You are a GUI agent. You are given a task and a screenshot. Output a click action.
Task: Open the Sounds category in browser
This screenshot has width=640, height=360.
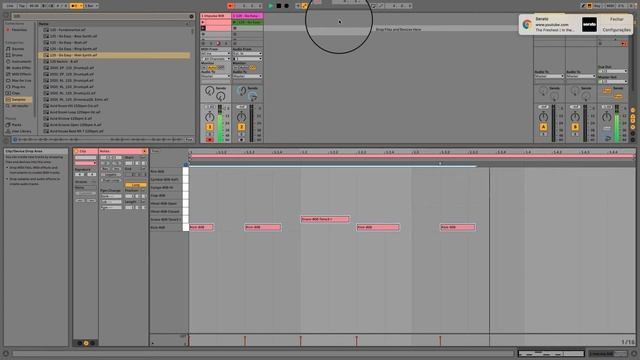[x=18, y=49]
